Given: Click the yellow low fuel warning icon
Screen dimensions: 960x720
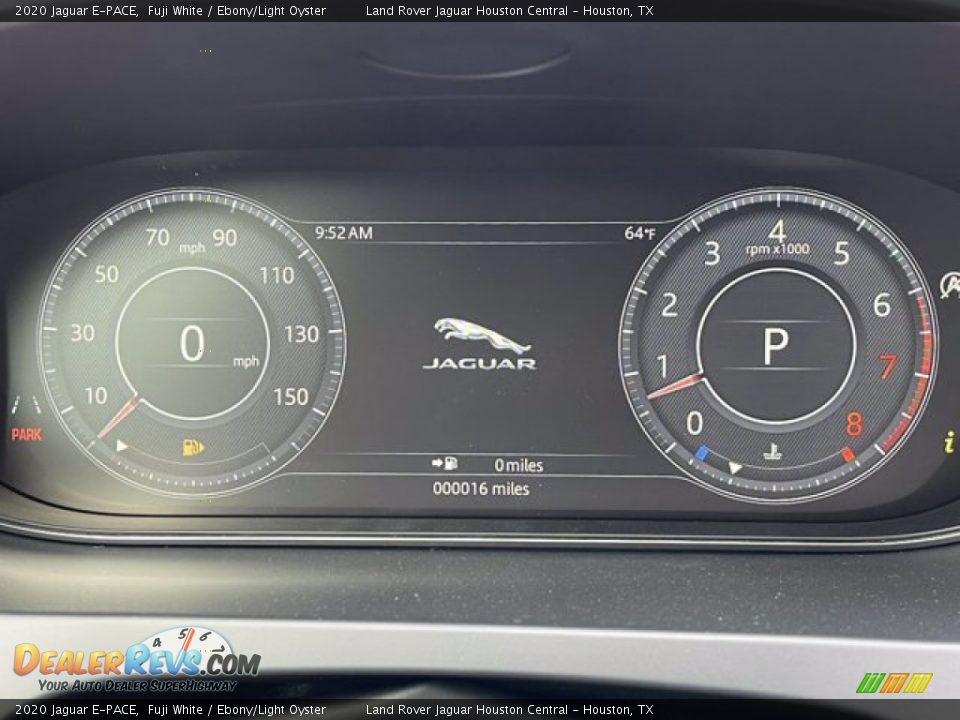Looking at the screenshot, I should coord(193,448).
